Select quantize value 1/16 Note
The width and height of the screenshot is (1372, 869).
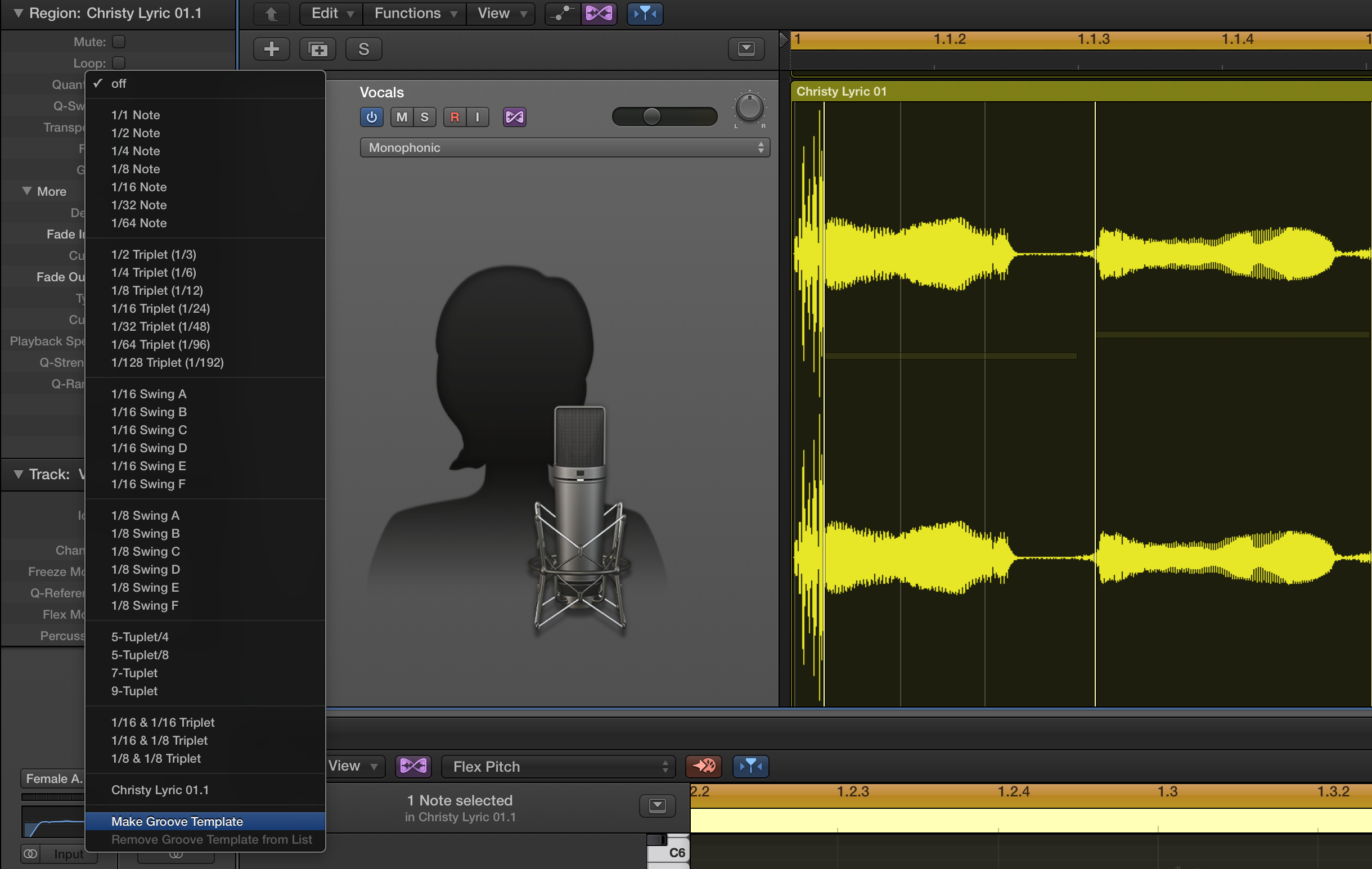[x=138, y=187]
